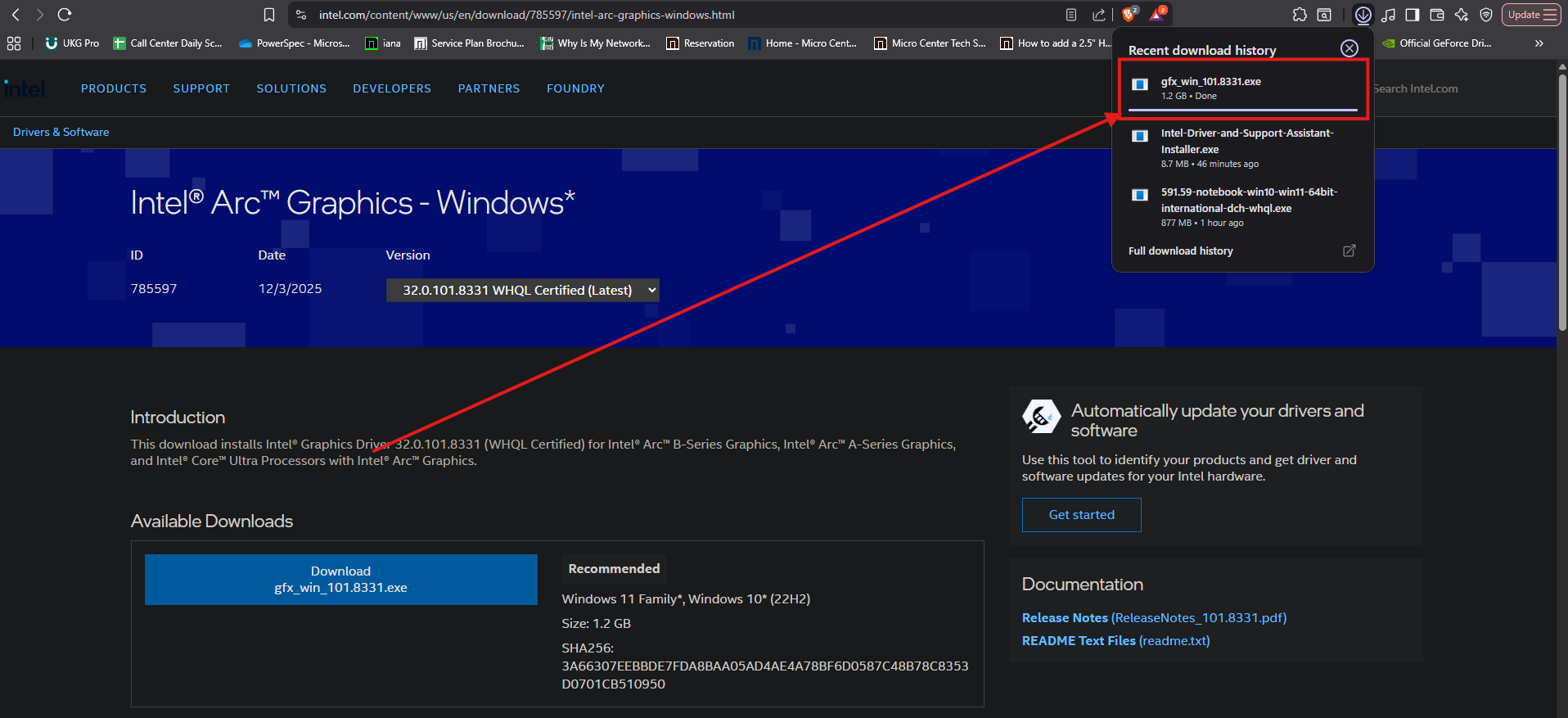Open the Home - Micro Cent... bookmark
The height and width of the screenshot is (718, 1568).
[803, 43]
